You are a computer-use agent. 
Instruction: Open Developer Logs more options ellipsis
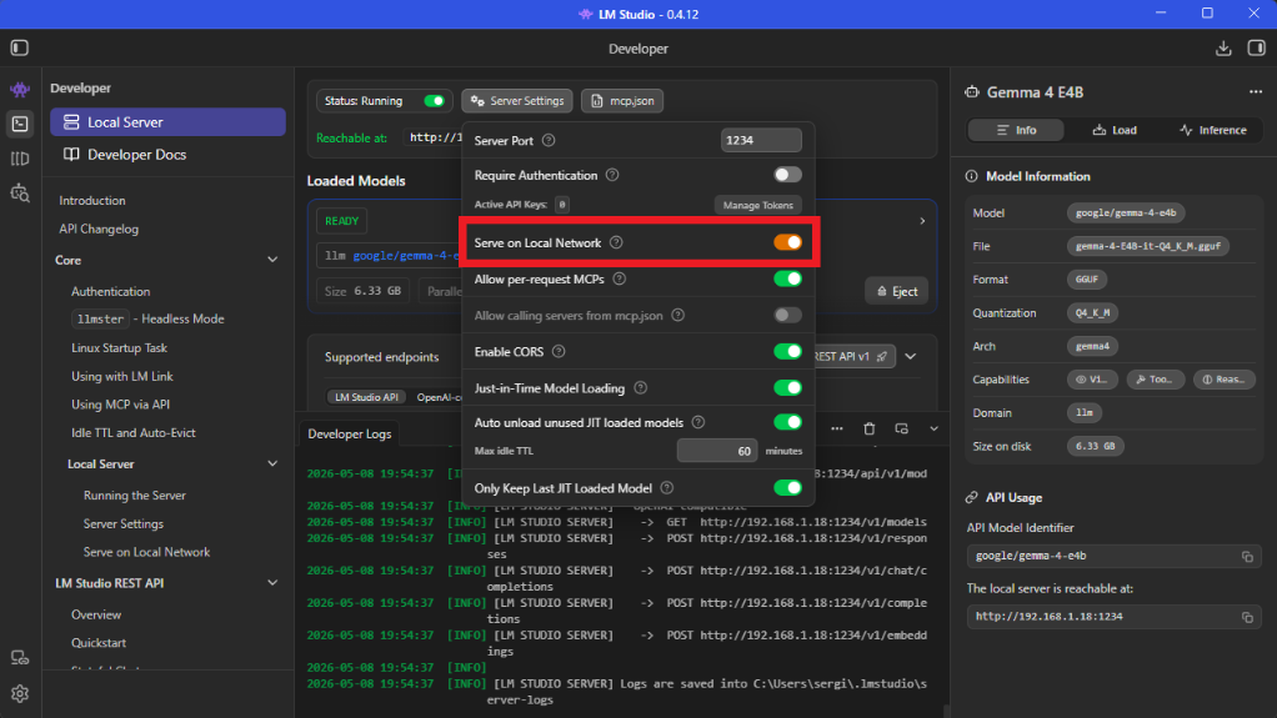[837, 429]
